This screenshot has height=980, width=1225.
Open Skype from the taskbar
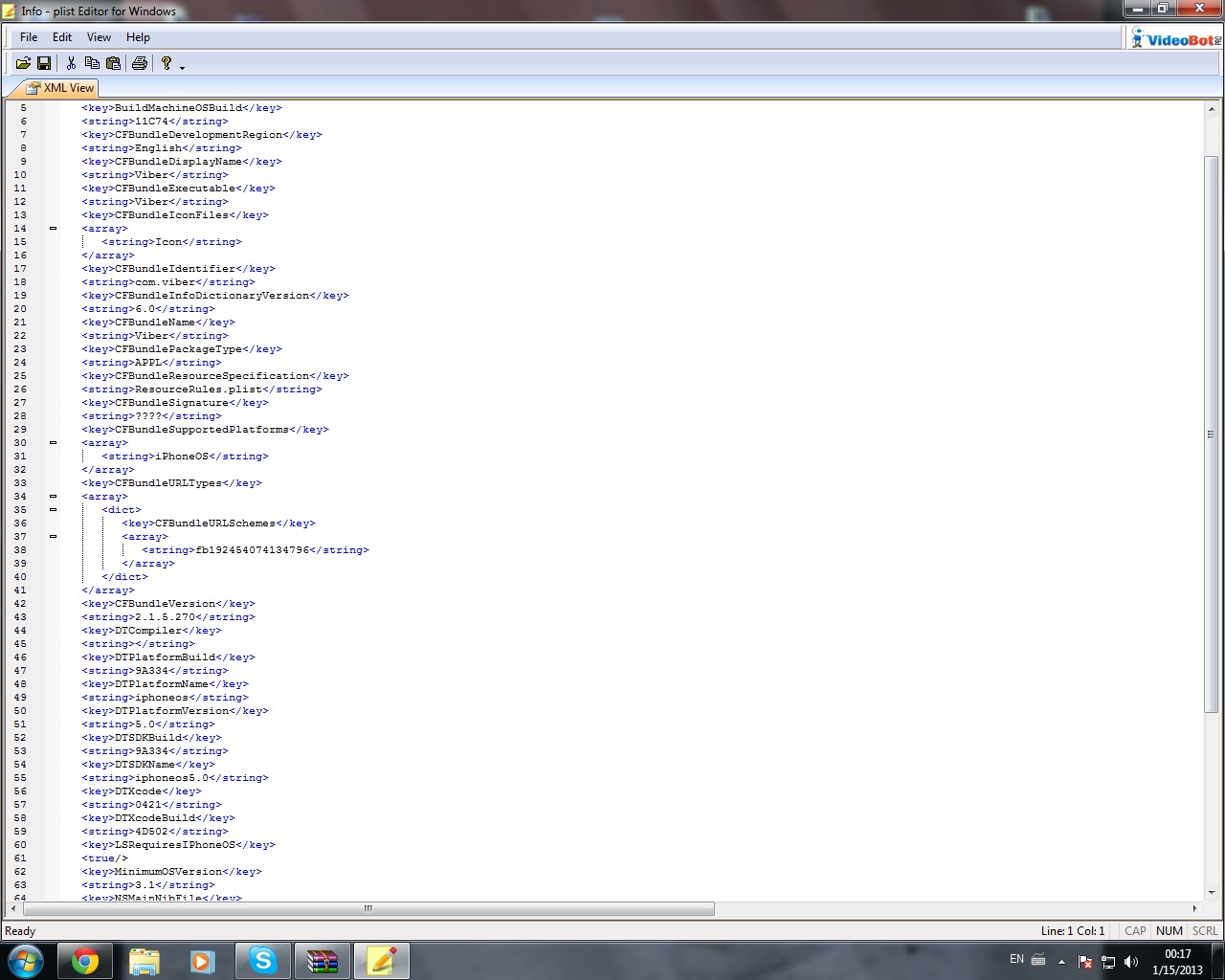(262, 961)
